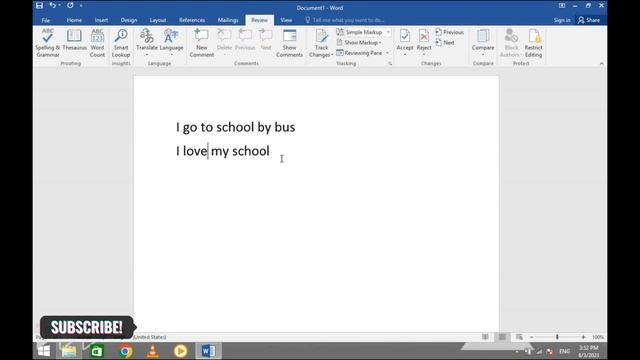Collapse the ribbon
Image resolution: width=640 pixels, height=360 pixels.
[x=601, y=64]
